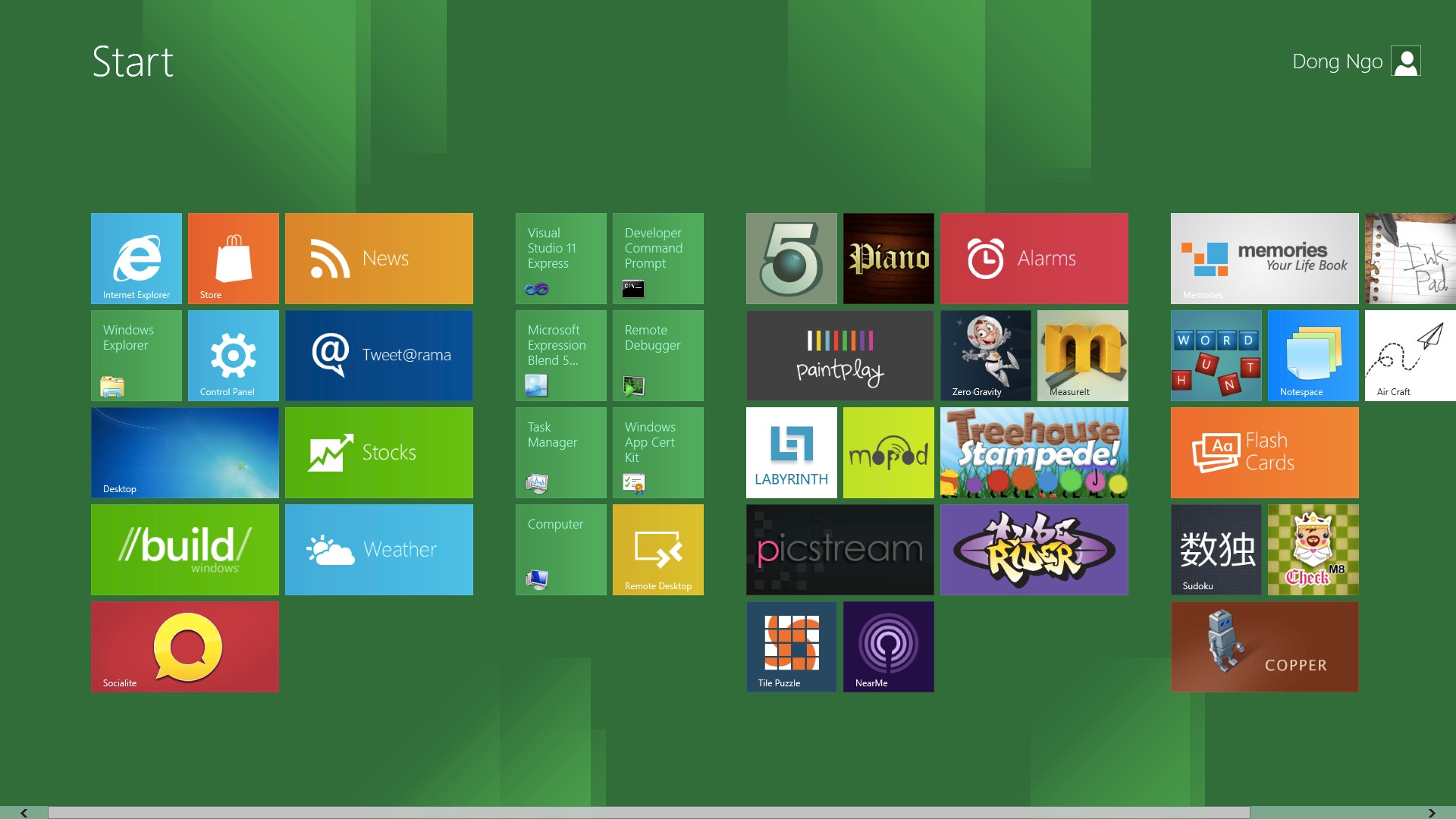Click the user account avatar picture
1456x819 pixels.
click(x=1406, y=61)
